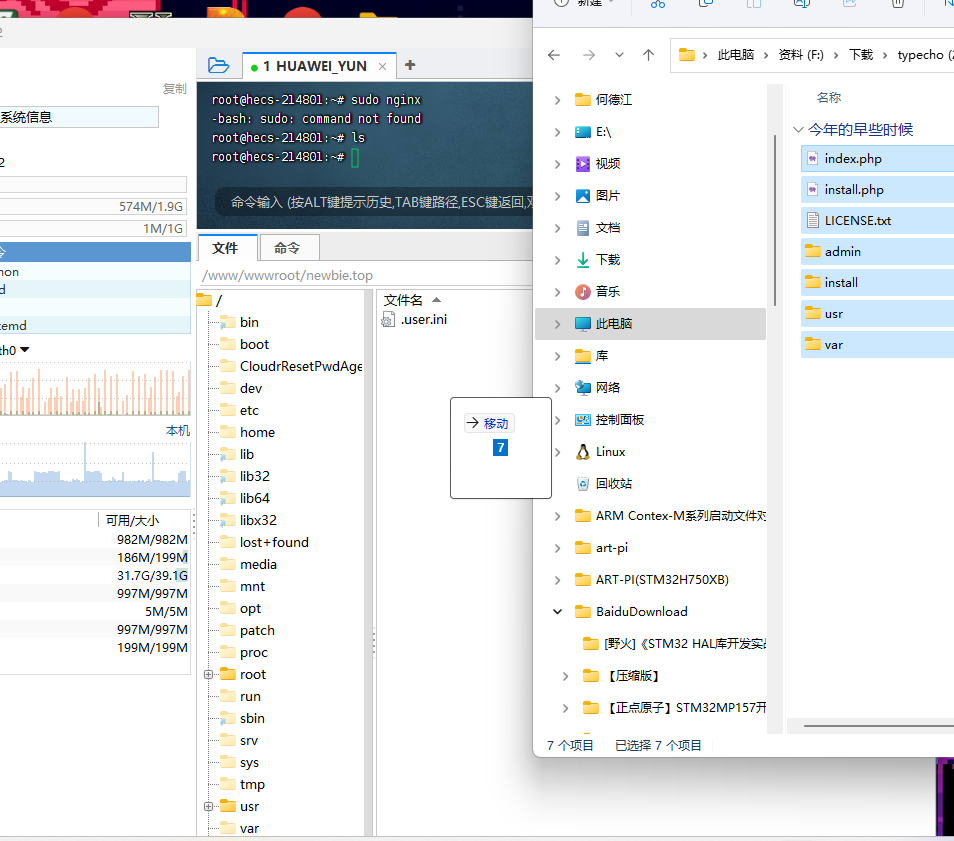This screenshot has height=841, width=954.
Task: Click the 名称 column header in Explorer
Action: pyautogui.click(x=829, y=97)
